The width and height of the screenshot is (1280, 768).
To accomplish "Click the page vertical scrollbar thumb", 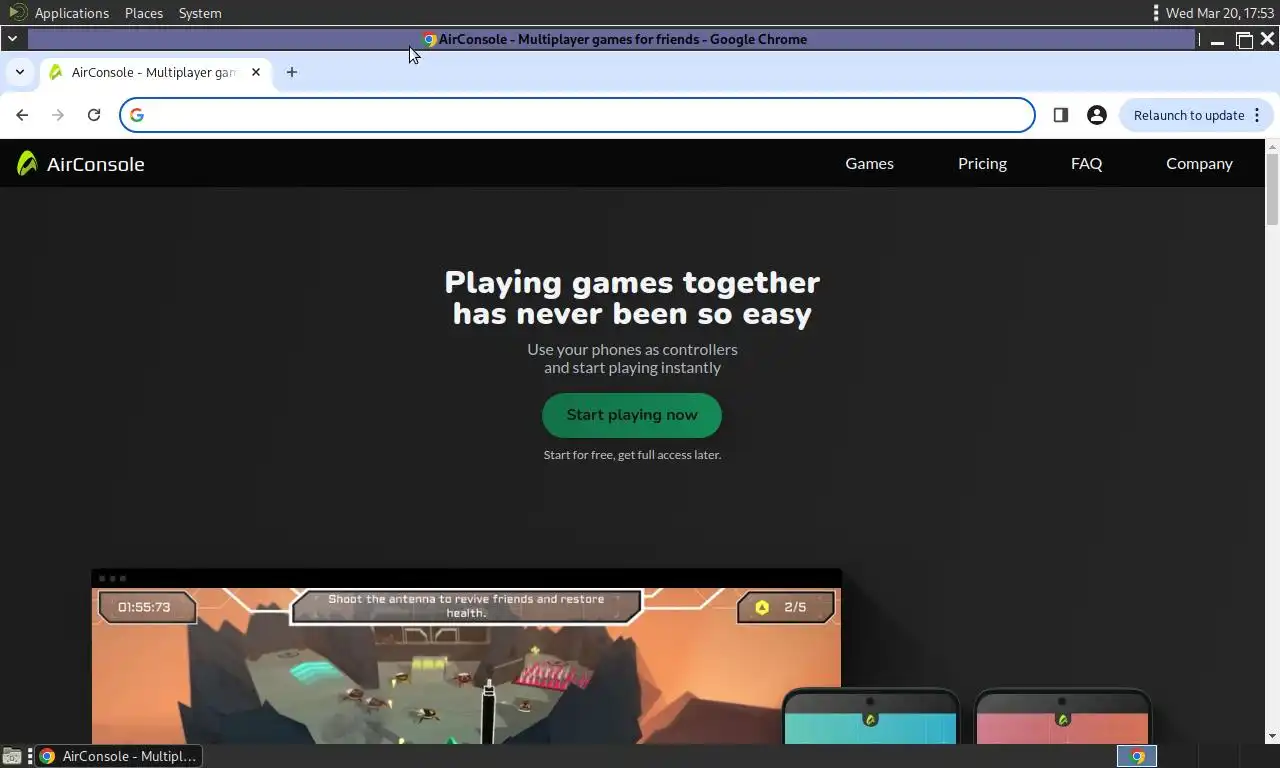I will tap(1272, 188).
